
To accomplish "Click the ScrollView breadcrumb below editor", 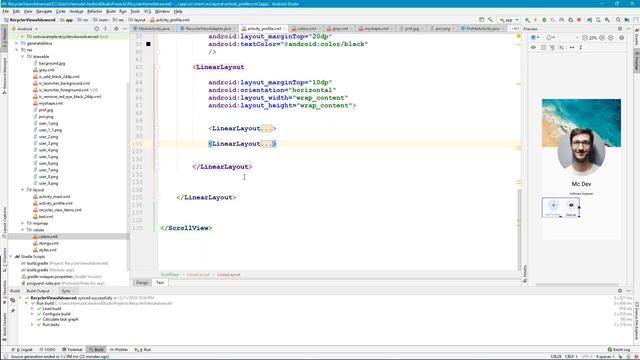I will click(170, 275).
